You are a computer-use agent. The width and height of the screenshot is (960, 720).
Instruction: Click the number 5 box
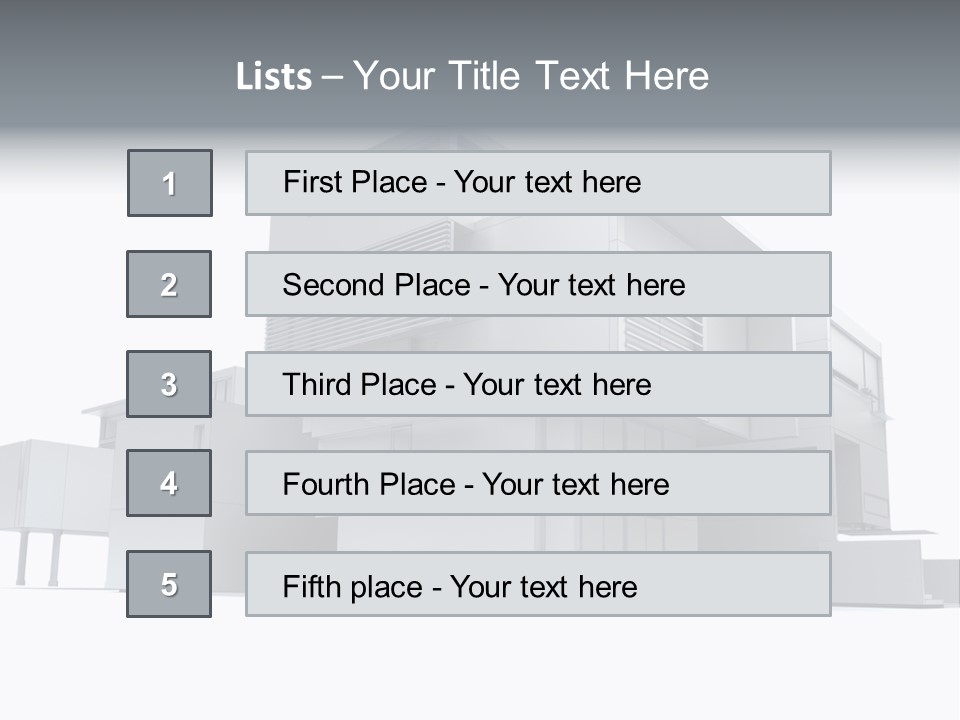coord(169,584)
